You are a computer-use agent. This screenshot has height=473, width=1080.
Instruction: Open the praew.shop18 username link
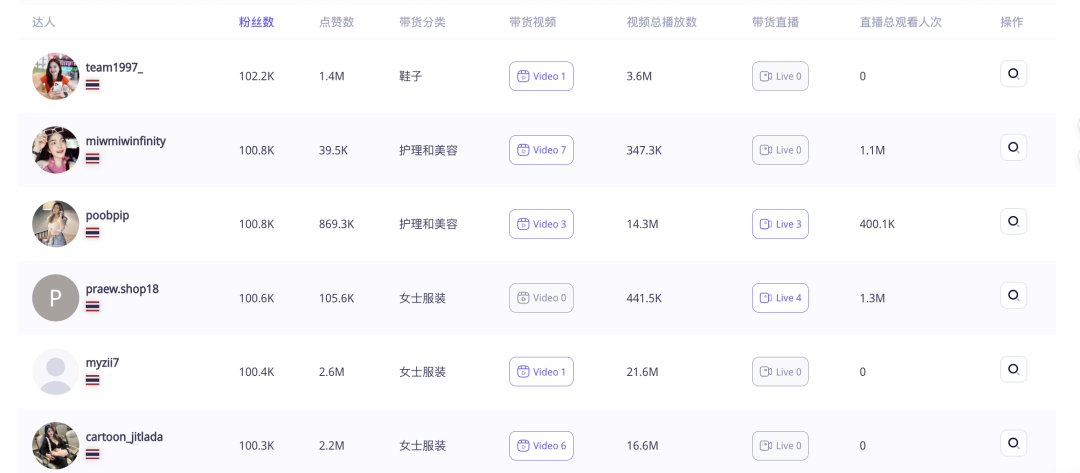point(122,289)
